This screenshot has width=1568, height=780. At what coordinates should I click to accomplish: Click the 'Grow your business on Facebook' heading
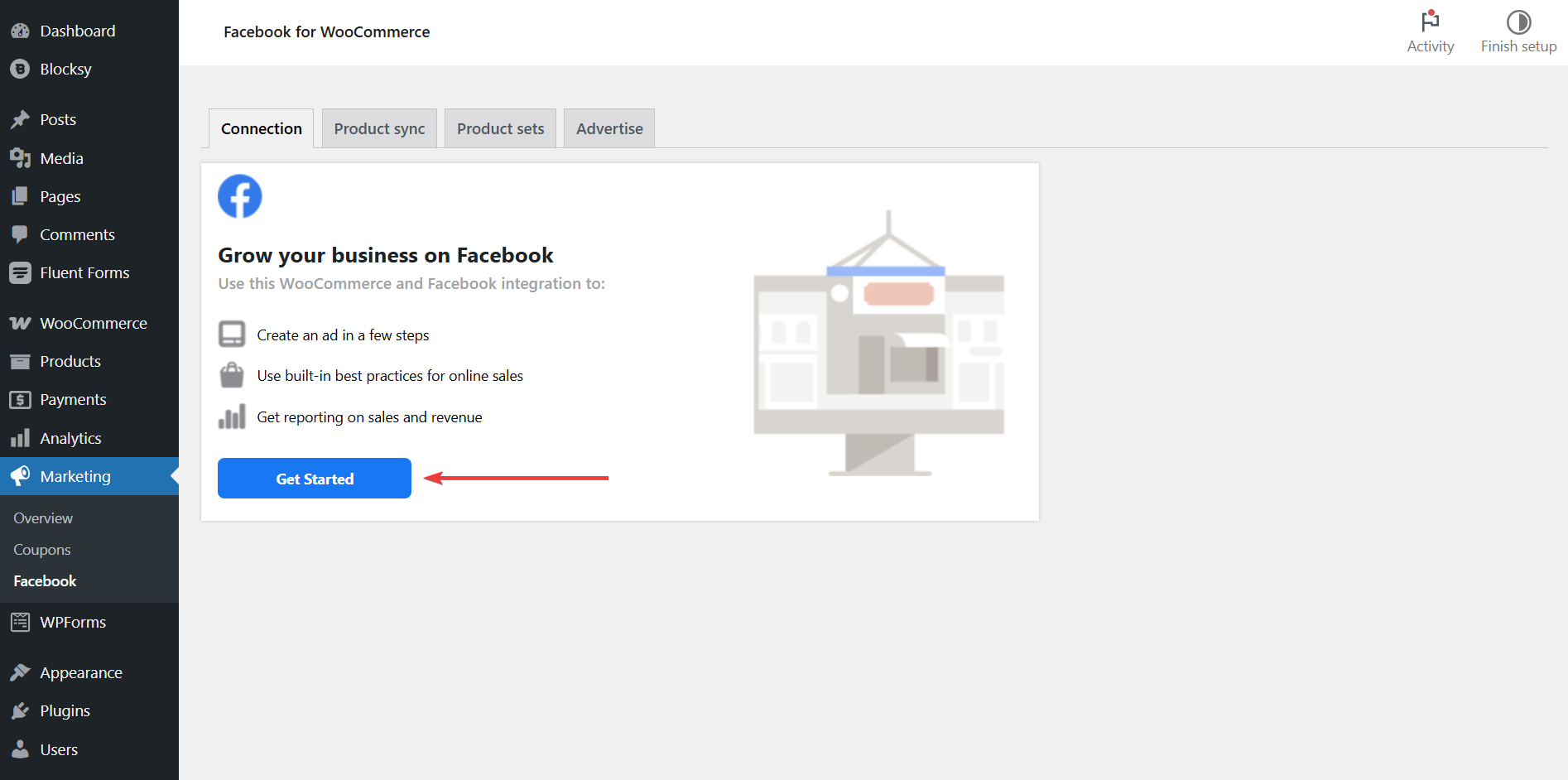click(x=385, y=255)
